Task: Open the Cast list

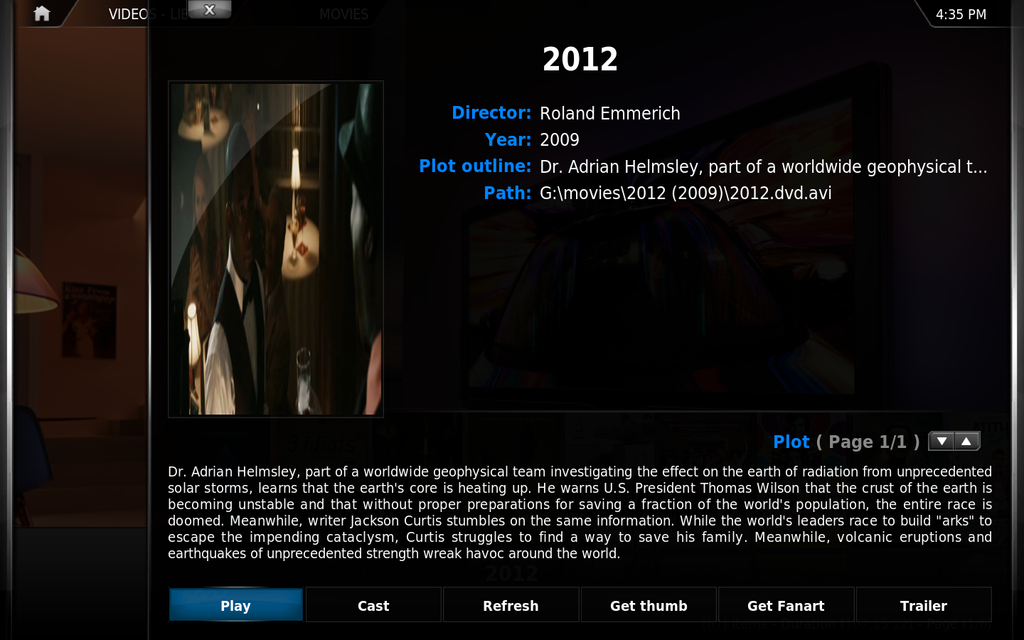Action: click(x=374, y=605)
